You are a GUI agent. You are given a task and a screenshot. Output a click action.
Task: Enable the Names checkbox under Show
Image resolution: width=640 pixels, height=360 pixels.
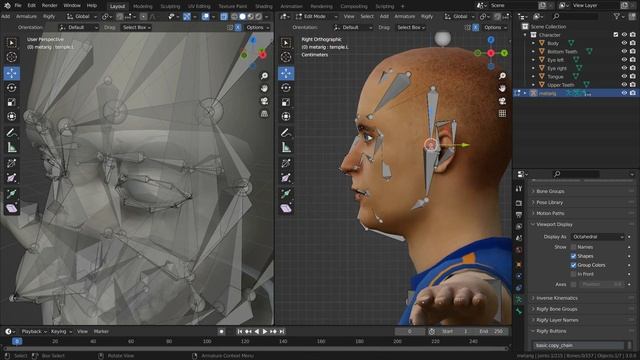[x=573, y=247]
